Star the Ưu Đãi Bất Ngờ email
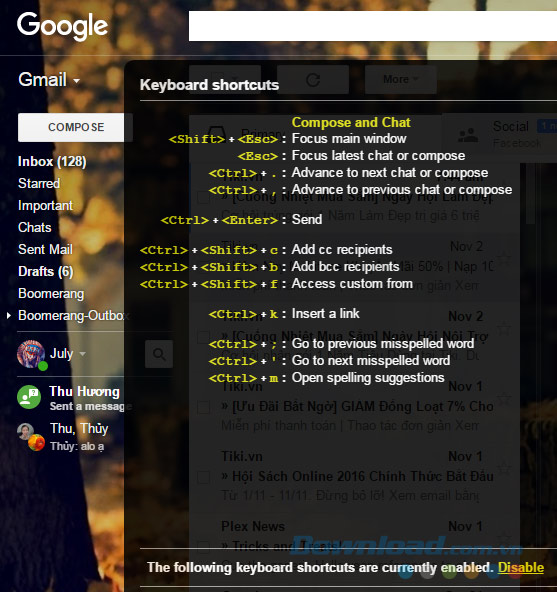 click(x=504, y=398)
